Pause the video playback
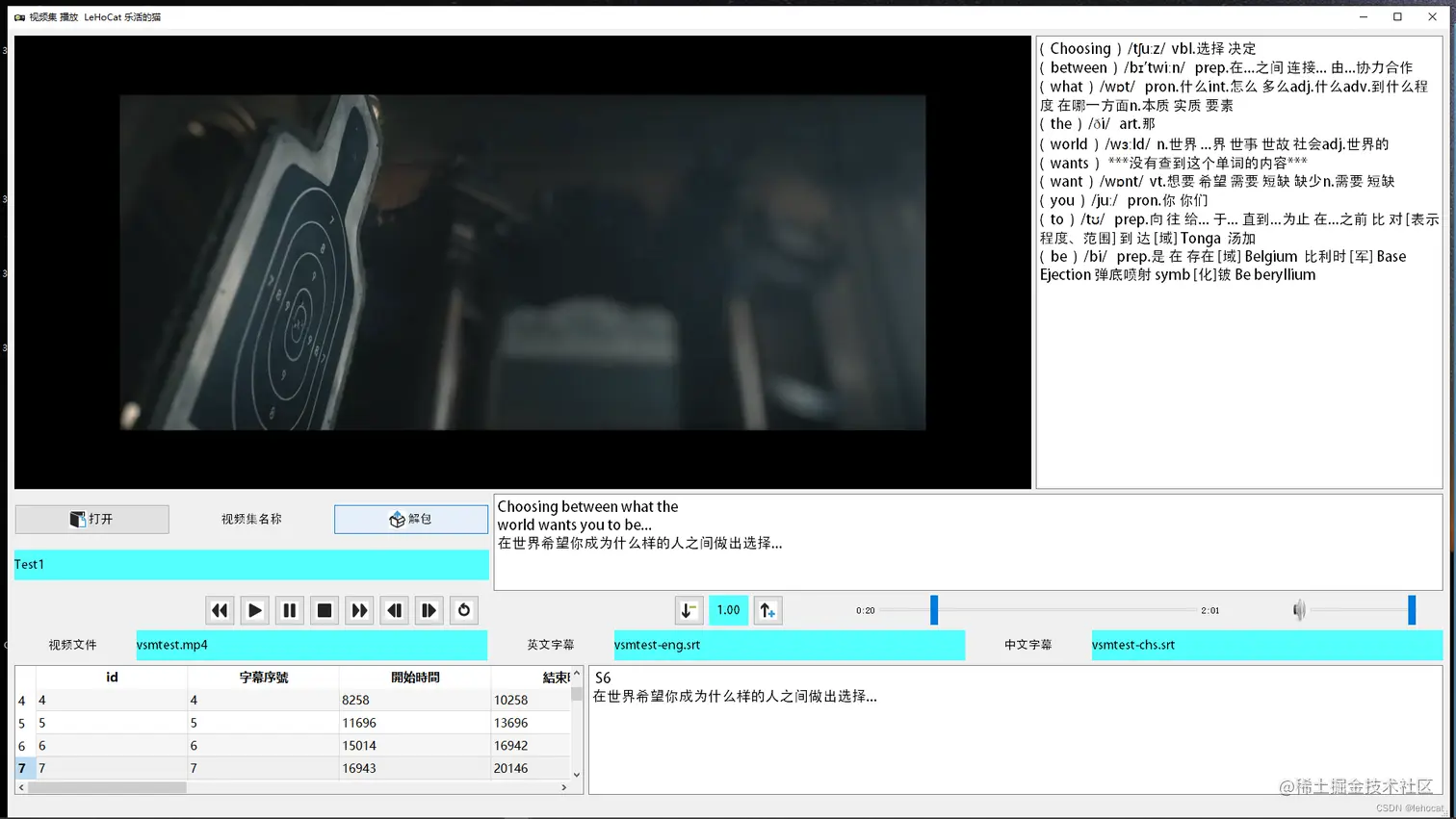1456x819 pixels. (289, 610)
